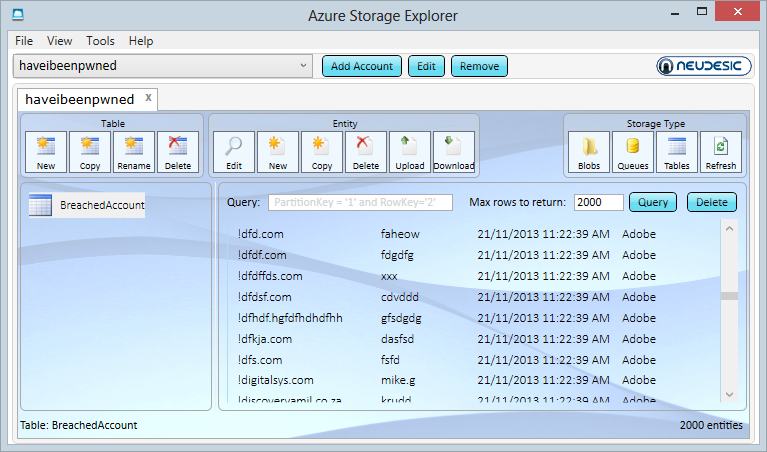The image size is (767, 452).
Task: Rename the selected table
Action: coord(134,152)
